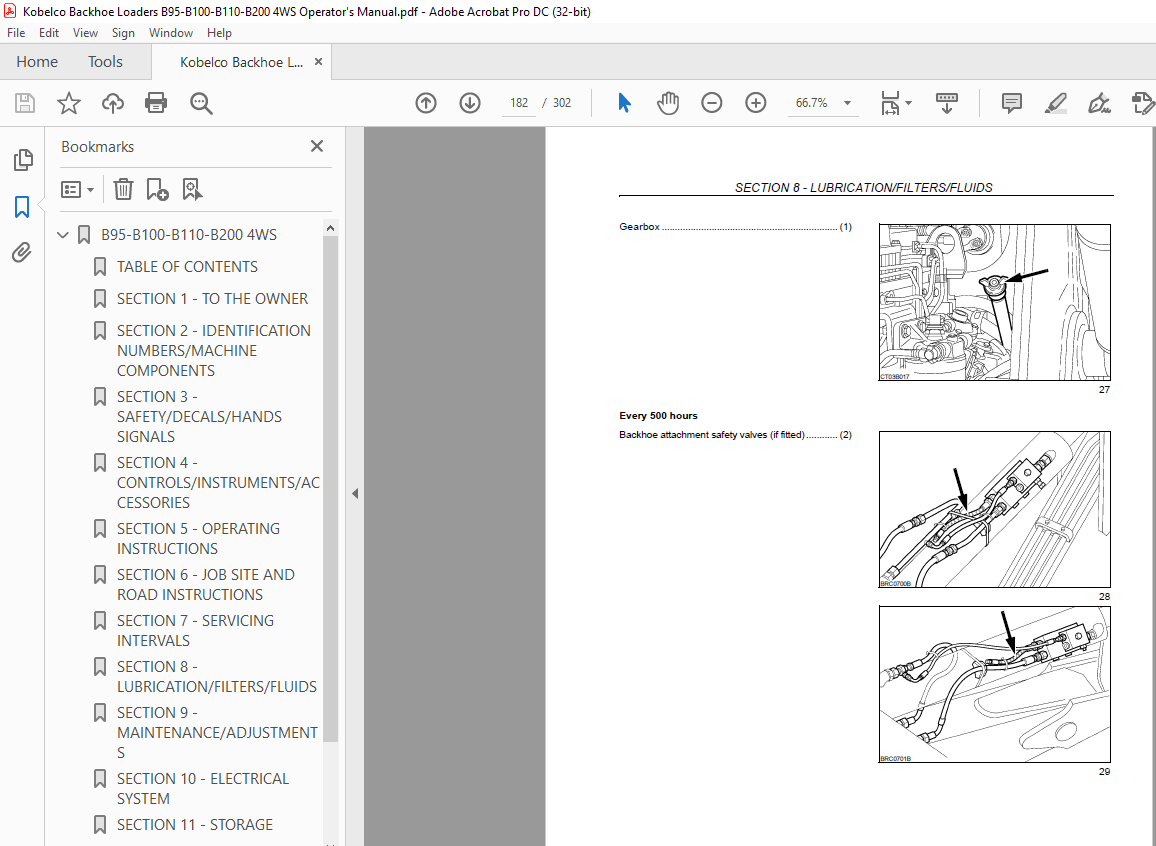Click the hose illustration figure 29

pos(995,685)
